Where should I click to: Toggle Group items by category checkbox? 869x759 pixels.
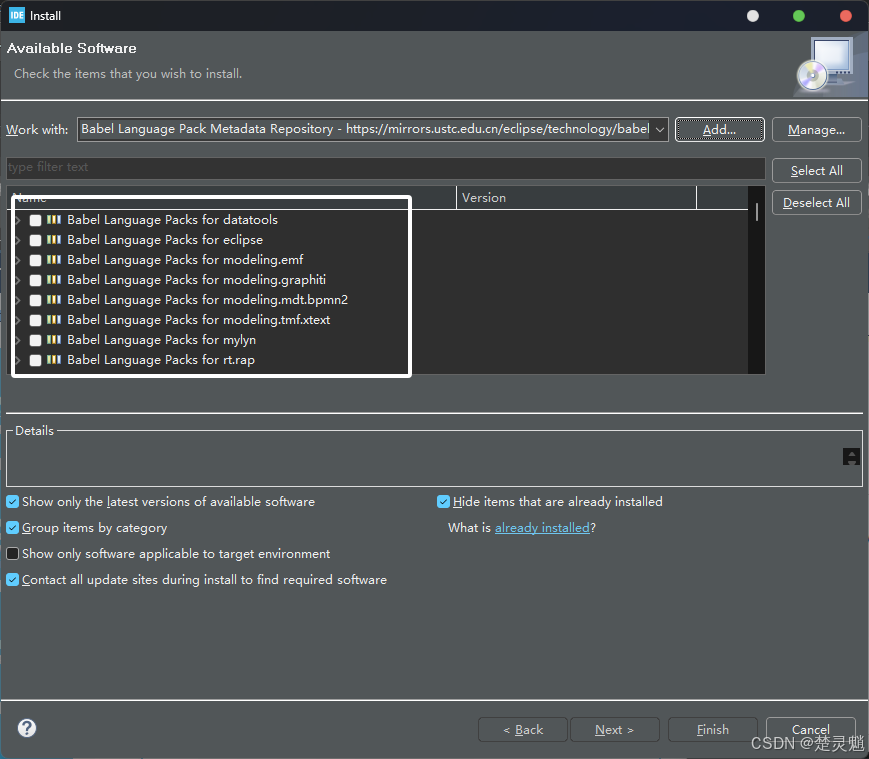pos(12,527)
